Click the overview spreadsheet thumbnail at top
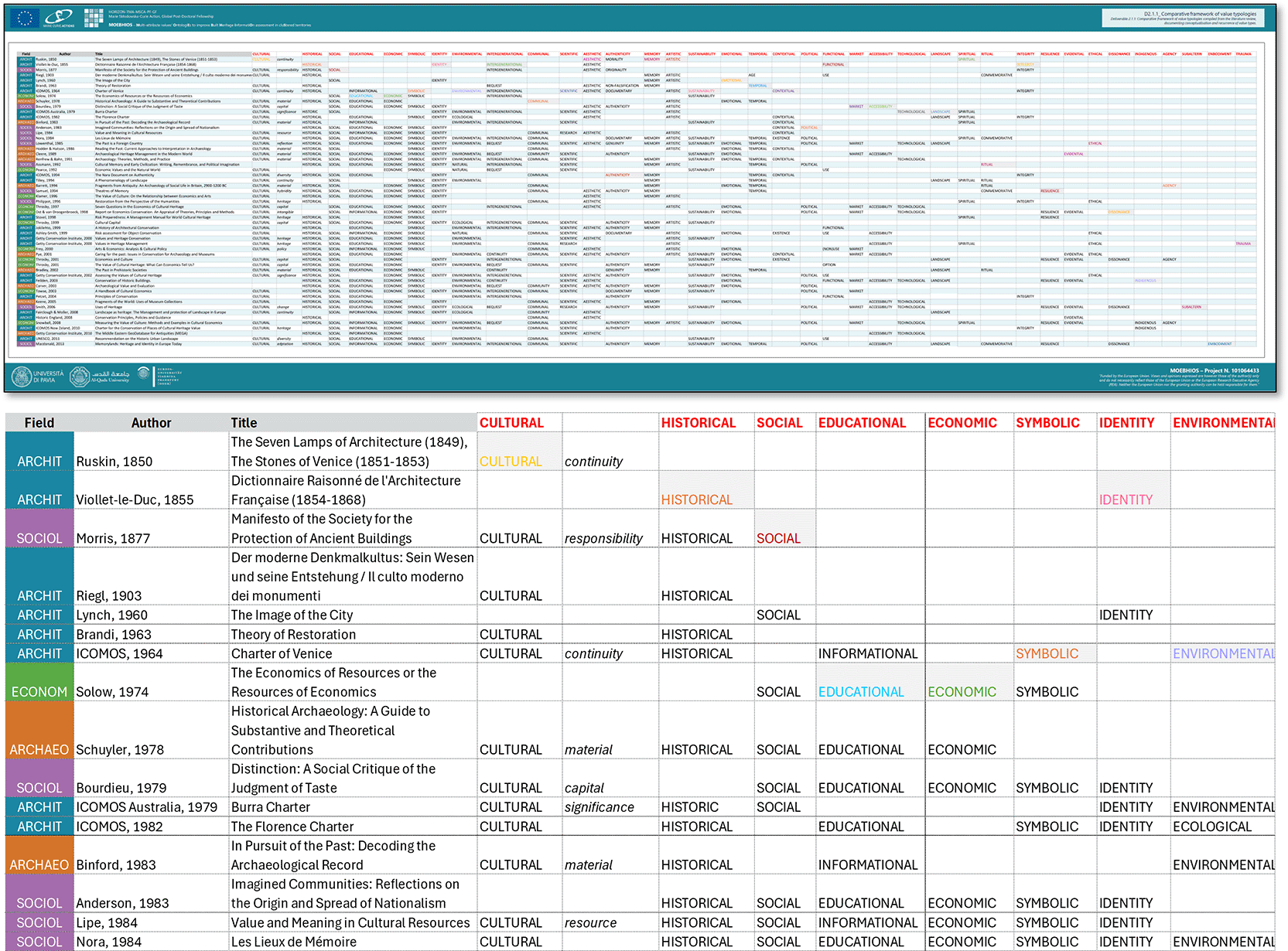 [641, 198]
